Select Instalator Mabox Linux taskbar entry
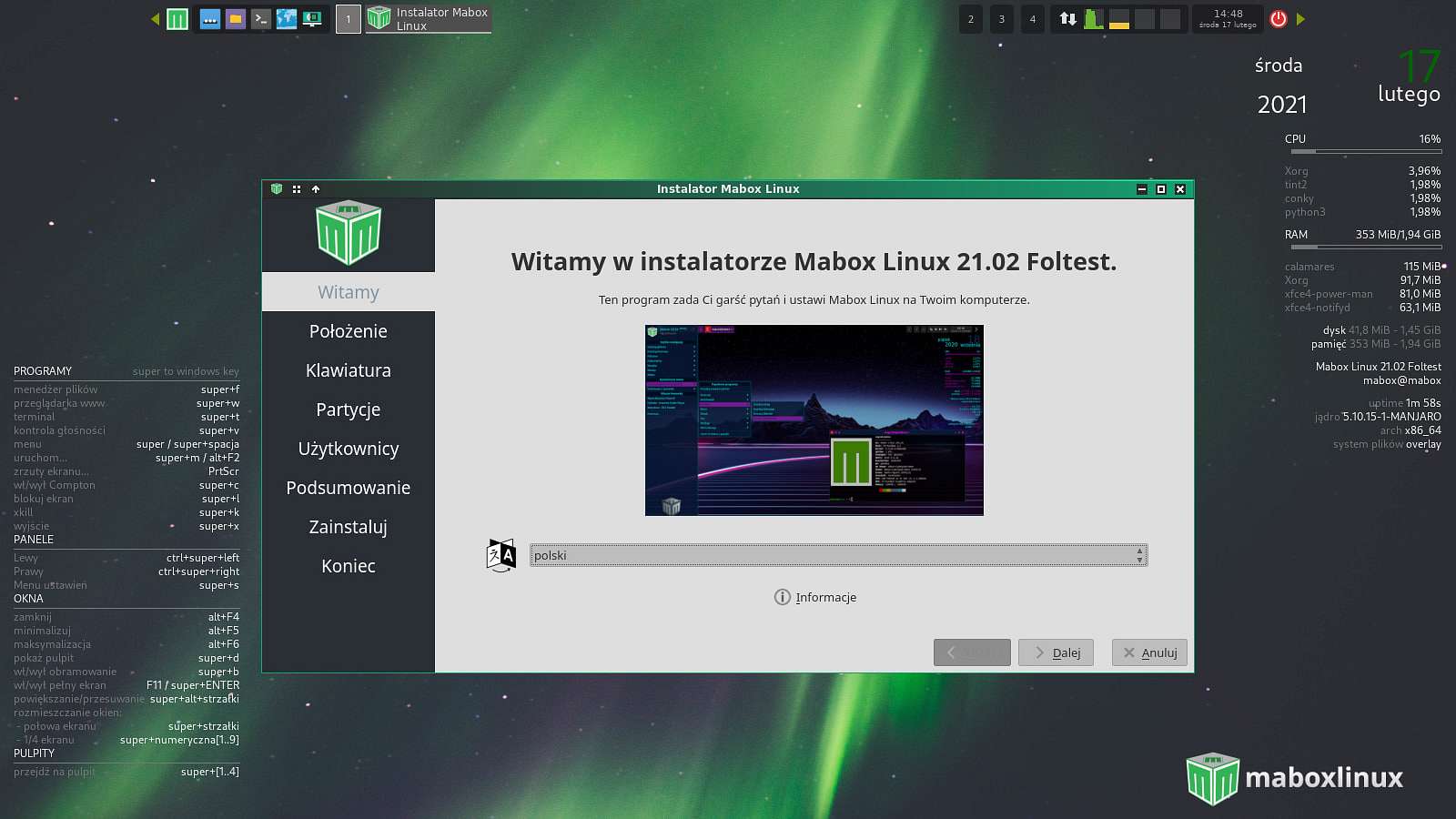1456x819 pixels. coord(429,19)
